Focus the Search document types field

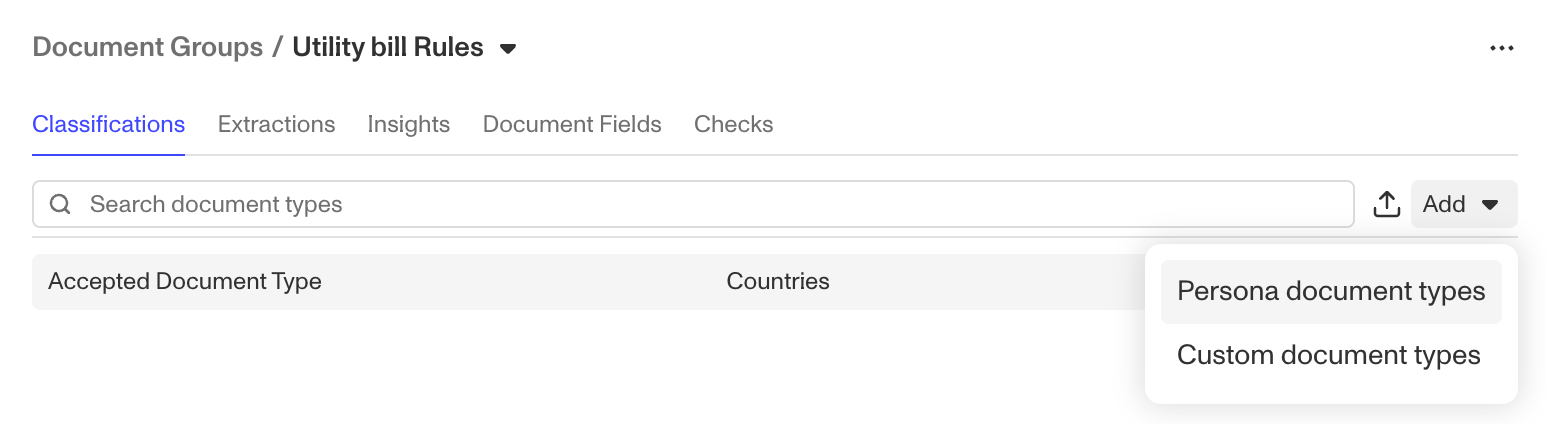[x=693, y=204]
